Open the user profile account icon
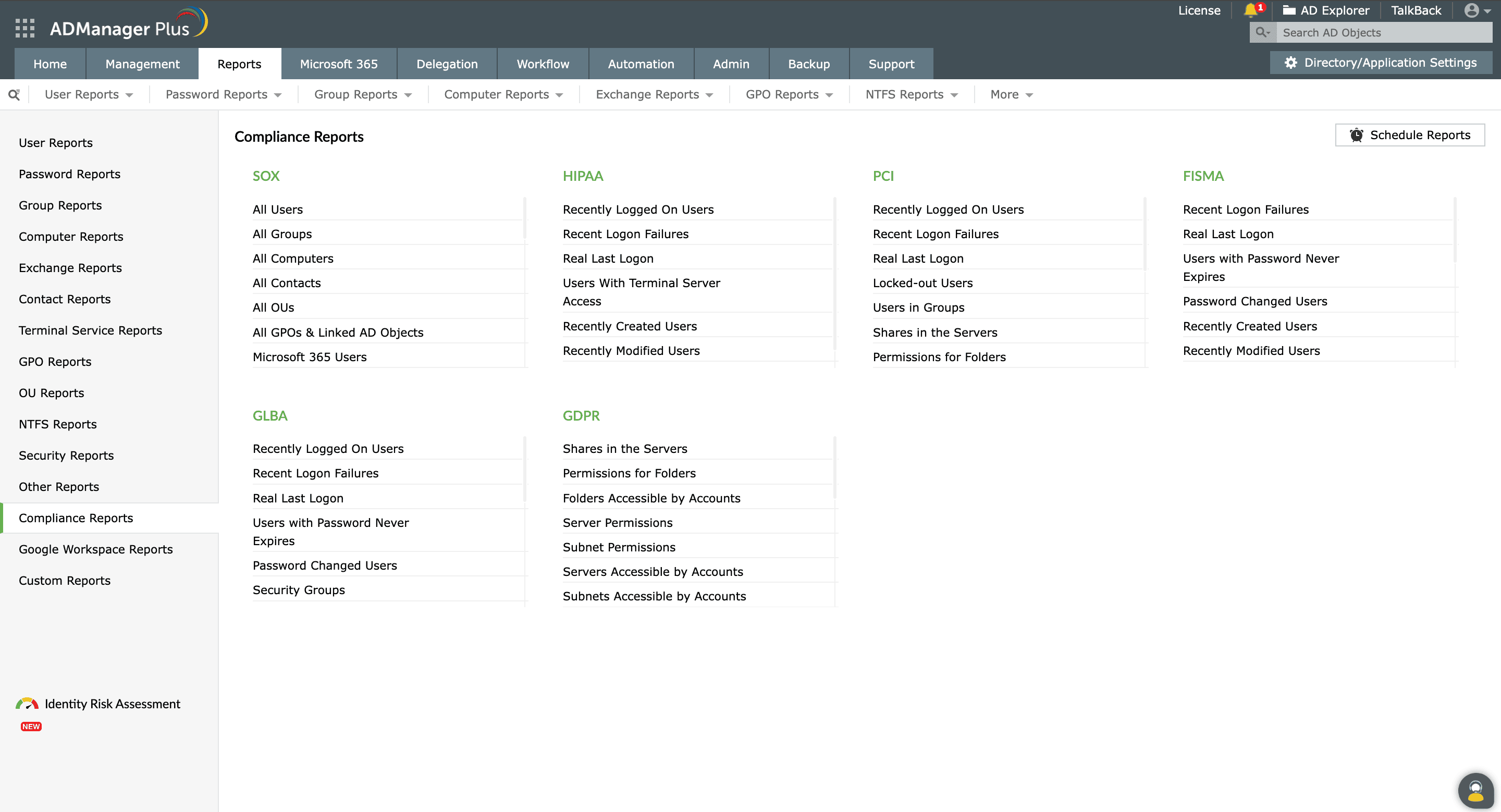Screen dimensions: 1501x812 [1472, 11]
